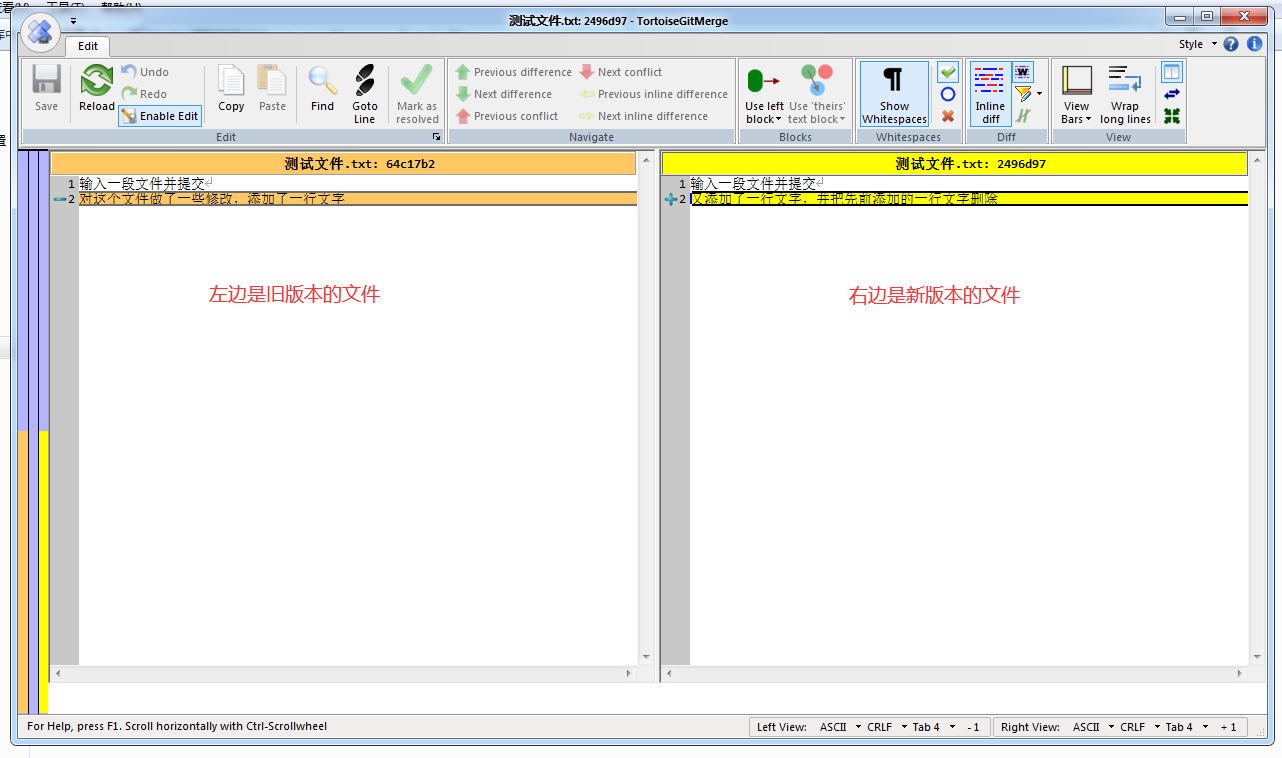Open the blue Help question mark
Viewport: 1282px width, 758px height.
1231,44
